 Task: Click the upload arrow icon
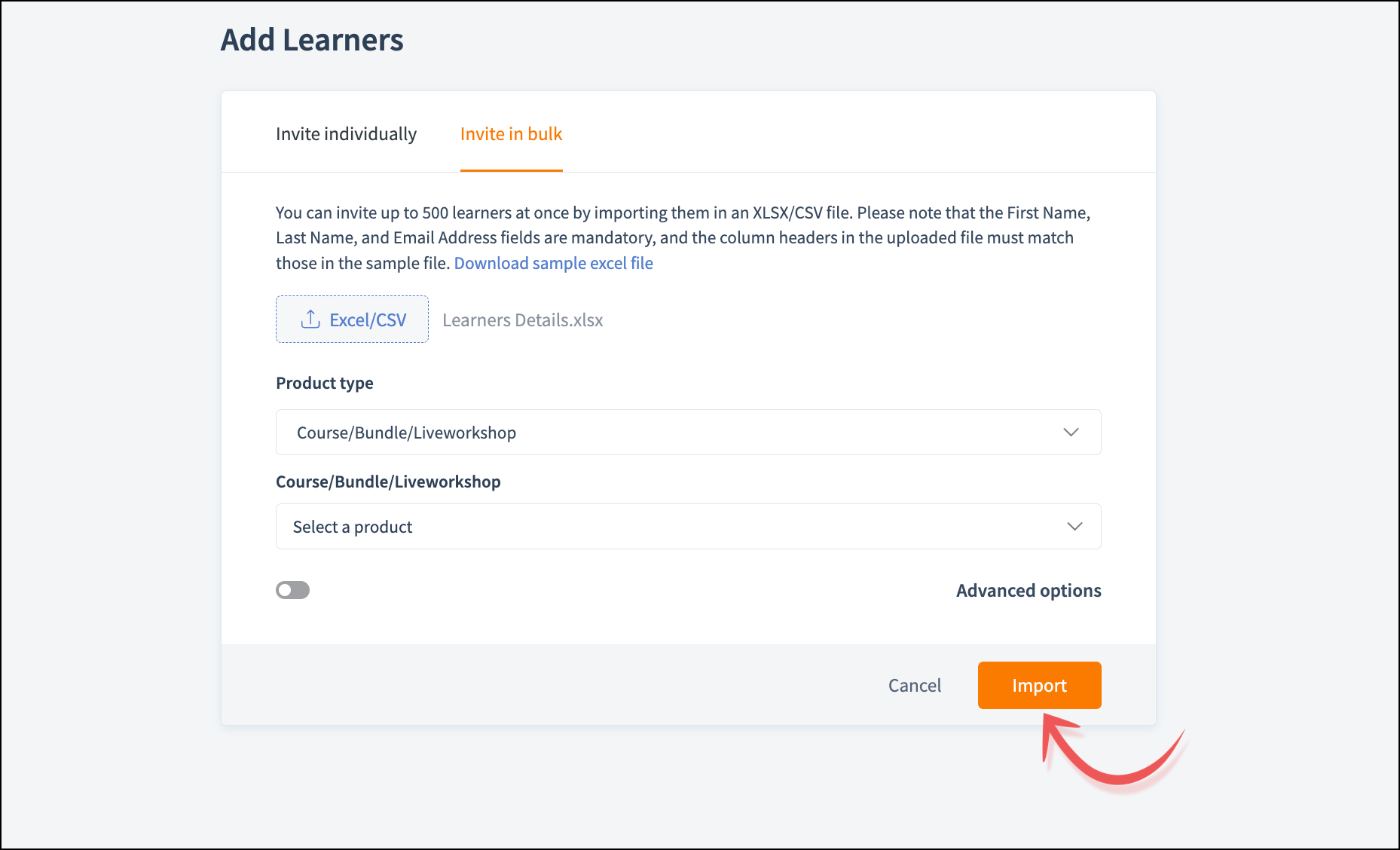(310, 320)
